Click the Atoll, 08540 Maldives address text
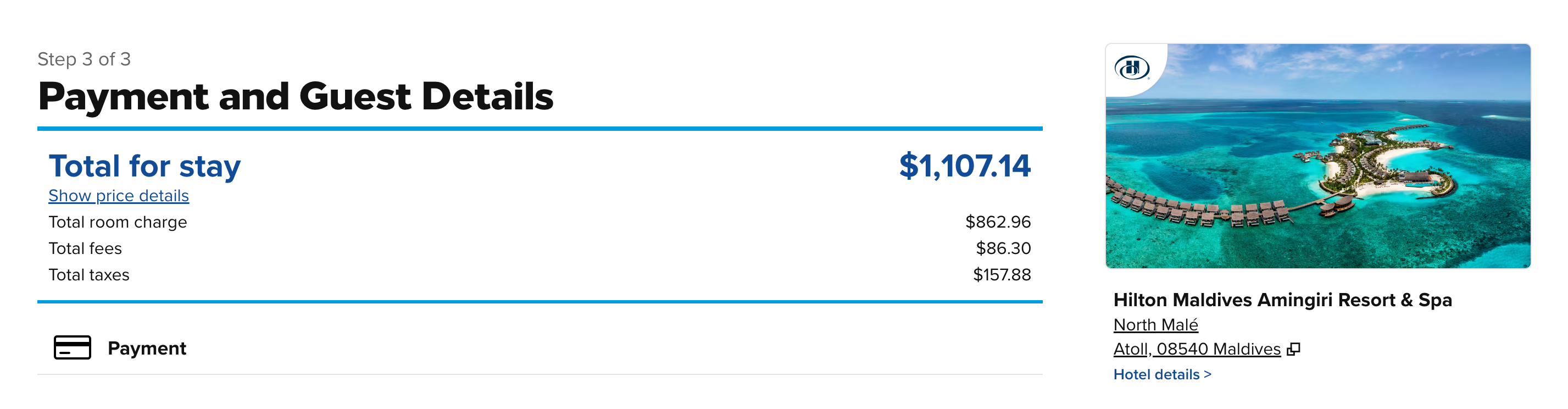Image resolution: width=1568 pixels, height=409 pixels. pyautogui.click(x=1197, y=349)
